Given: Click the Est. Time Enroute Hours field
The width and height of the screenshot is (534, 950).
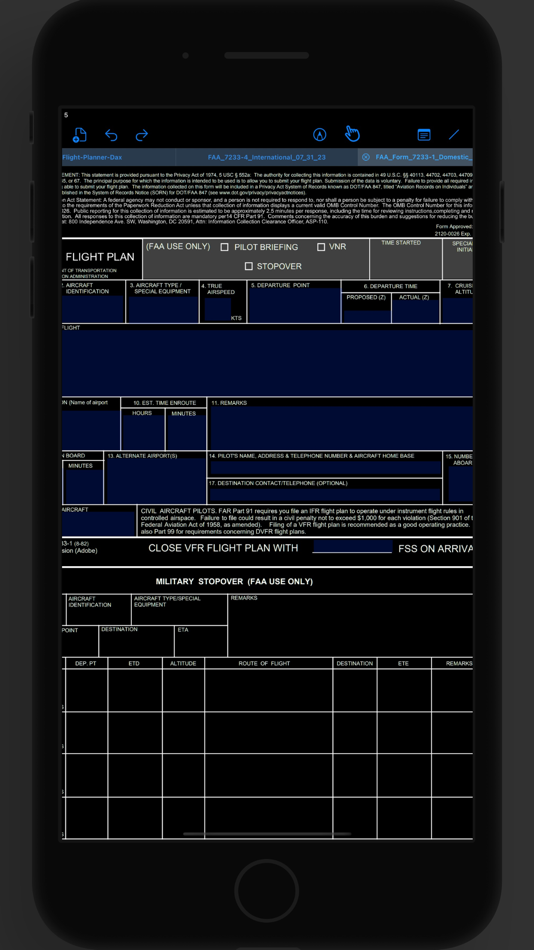Looking at the screenshot, I should pyautogui.click(x=142, y=433).
